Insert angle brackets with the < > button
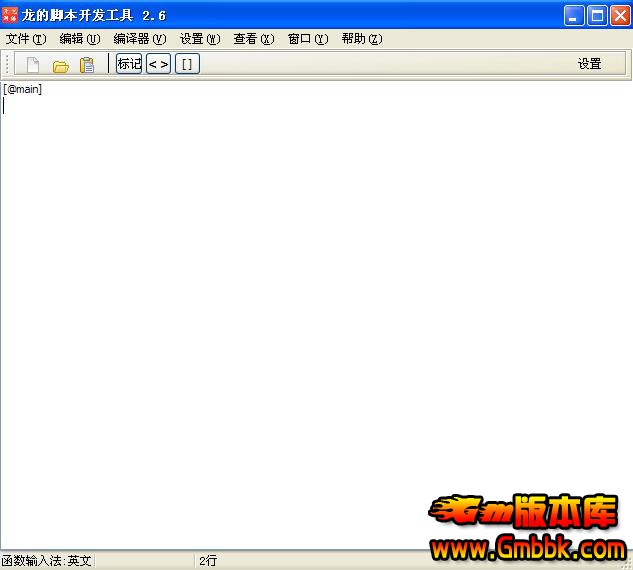Viewport: 633px width, 570px height. [158, 64]
